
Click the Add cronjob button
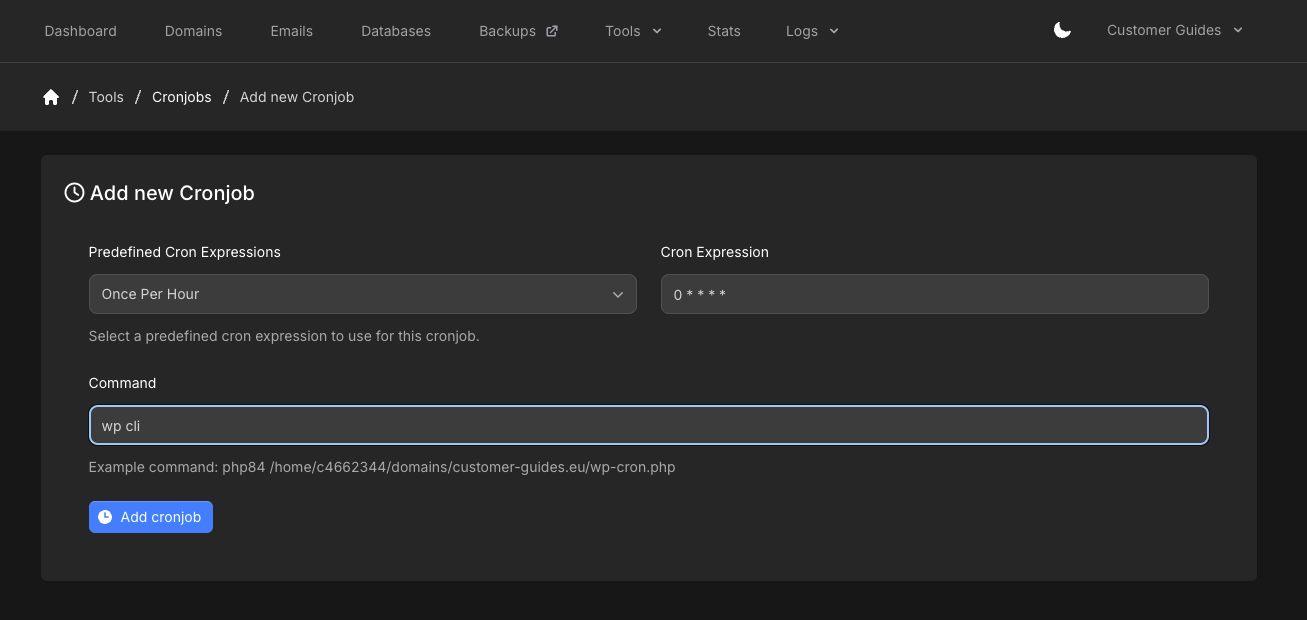[x=151, y=517]
